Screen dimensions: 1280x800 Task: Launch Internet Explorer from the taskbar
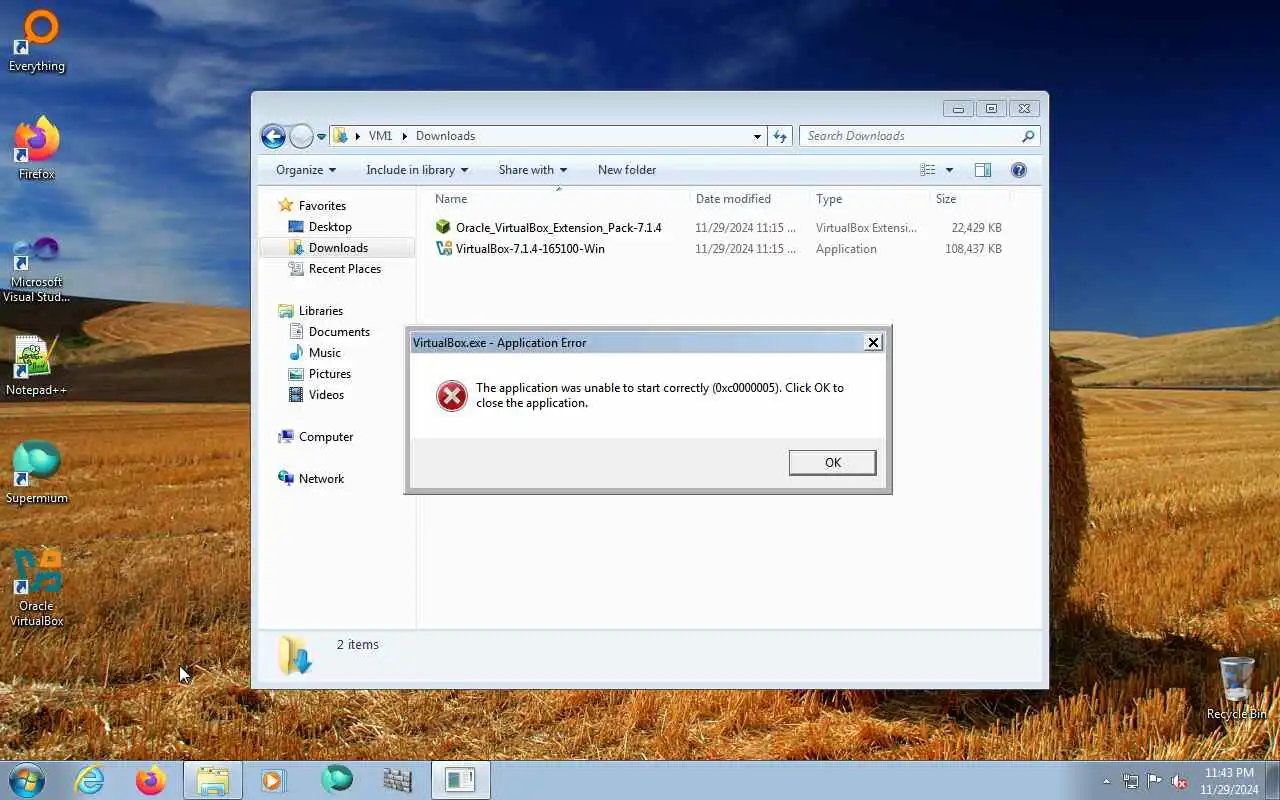pos(90,780)
